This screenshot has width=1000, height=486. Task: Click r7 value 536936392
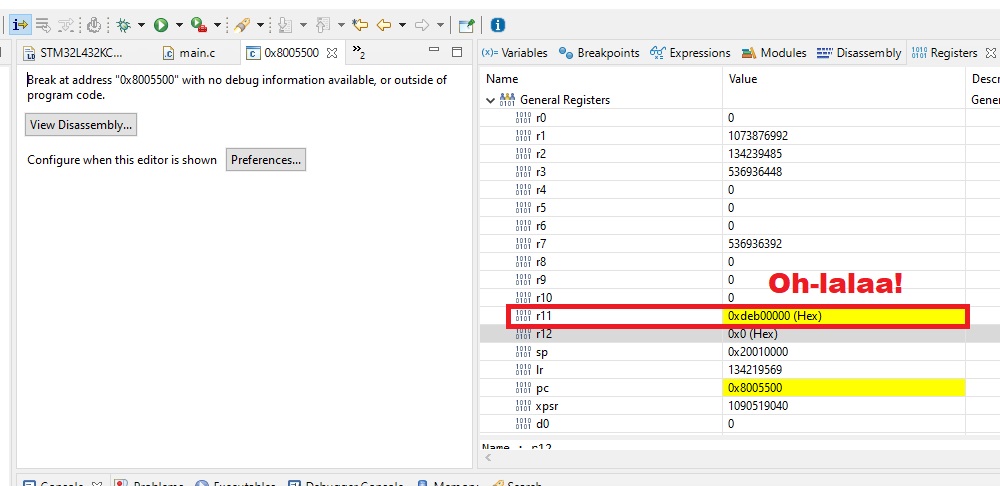click(x=754, y=244)
